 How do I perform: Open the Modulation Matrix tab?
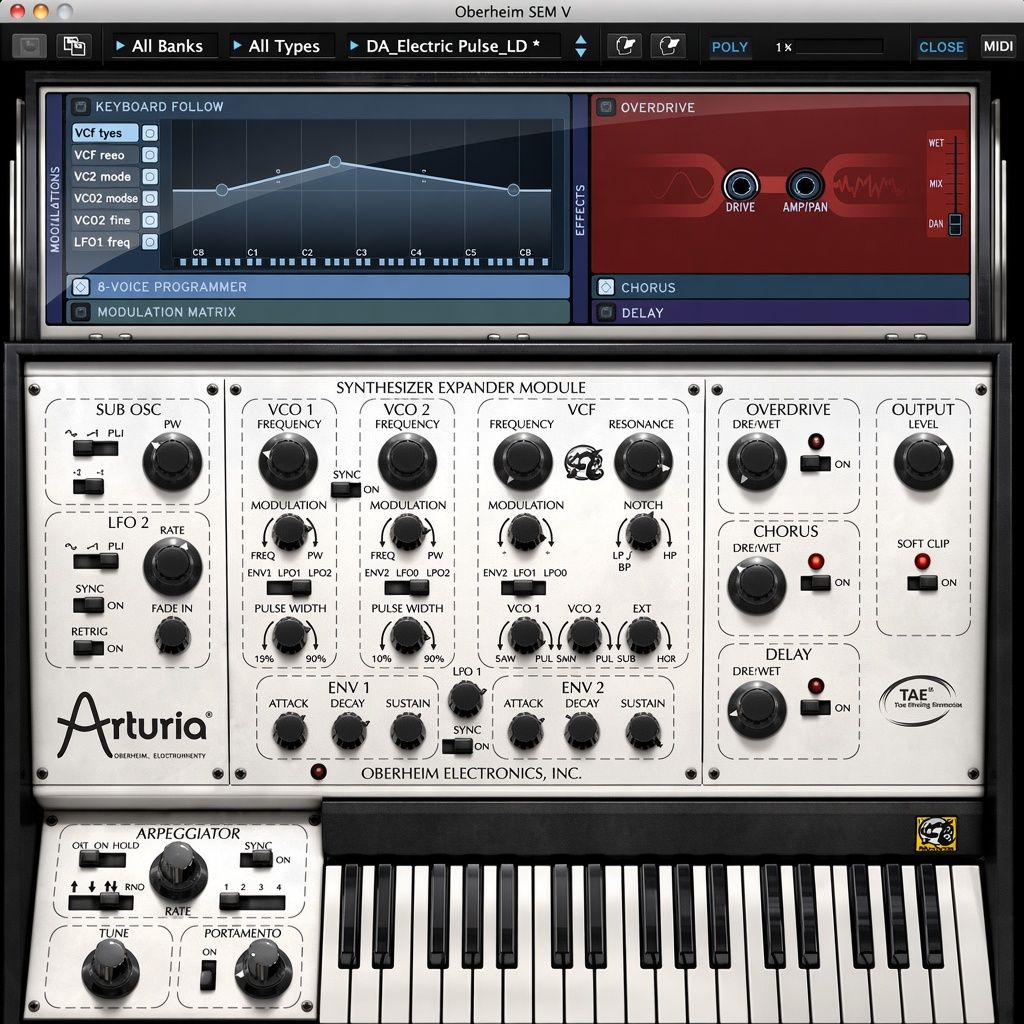point(318,312)
